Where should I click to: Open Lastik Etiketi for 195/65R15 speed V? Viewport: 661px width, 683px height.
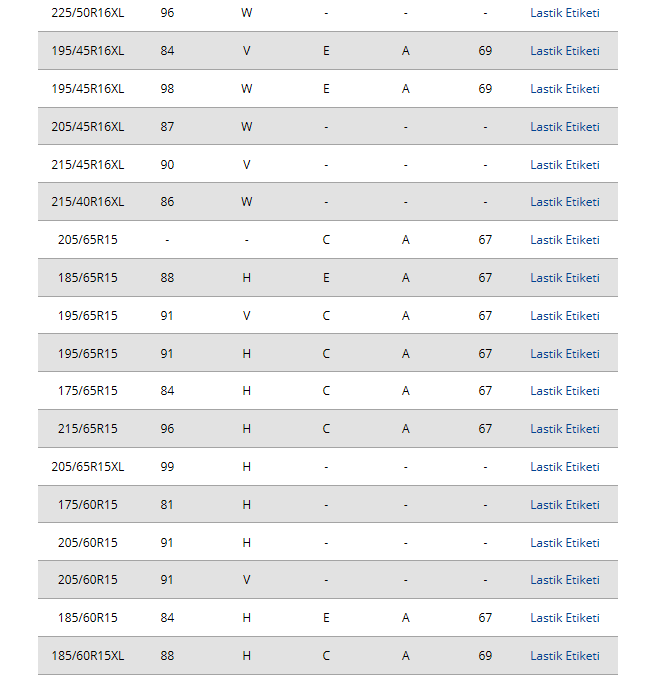pyautogui.click(x=564, y=316)
